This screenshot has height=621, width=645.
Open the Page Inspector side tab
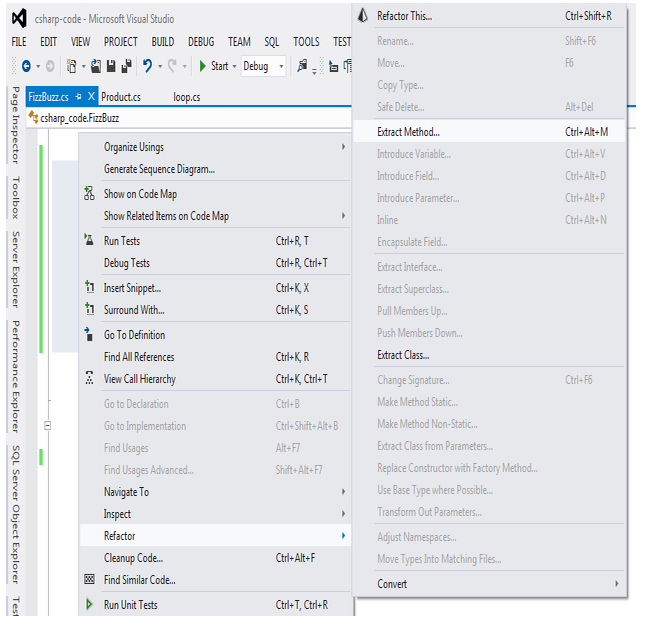tap(15, 125)
